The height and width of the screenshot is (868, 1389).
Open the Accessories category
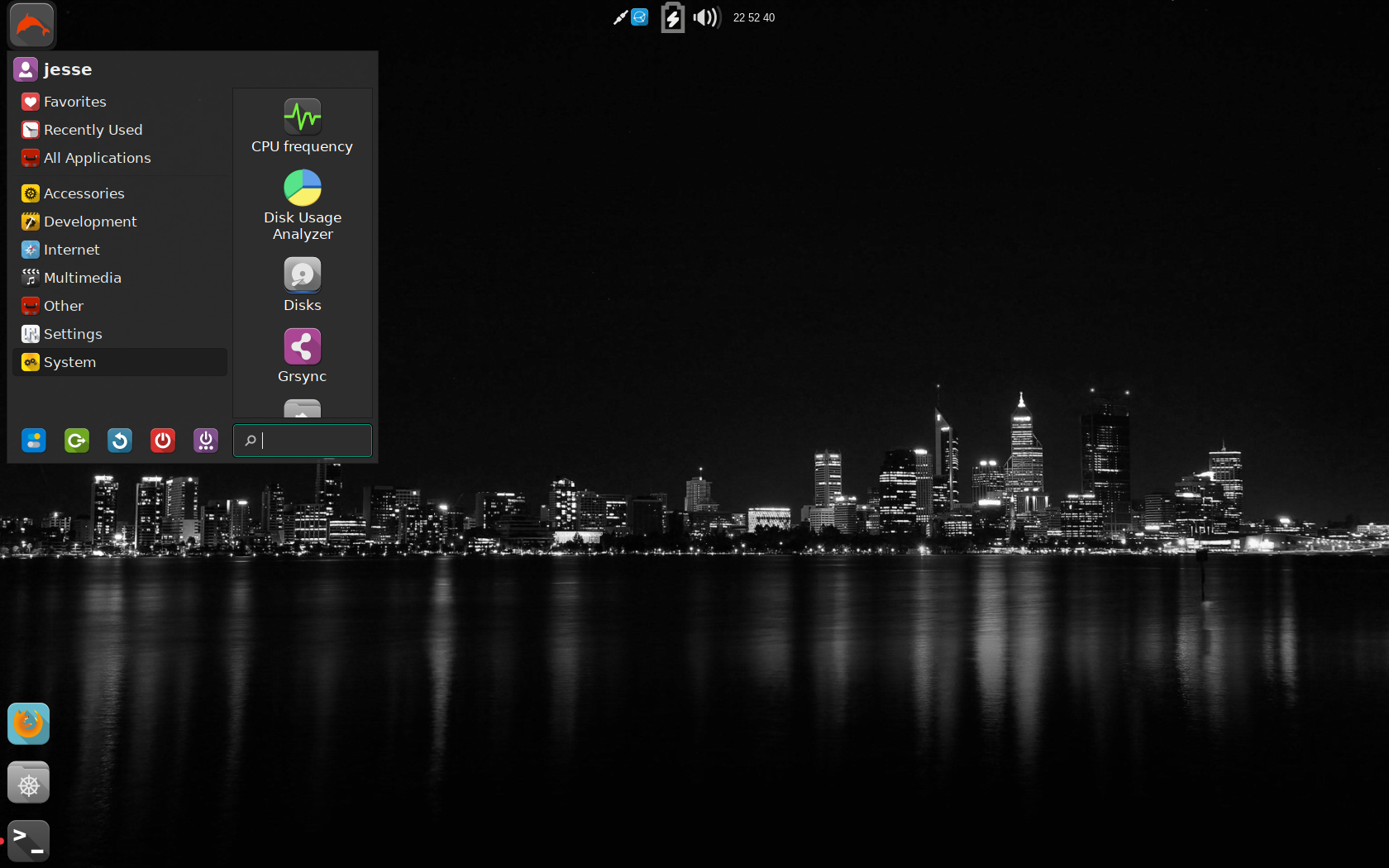(x=120, y=193)
